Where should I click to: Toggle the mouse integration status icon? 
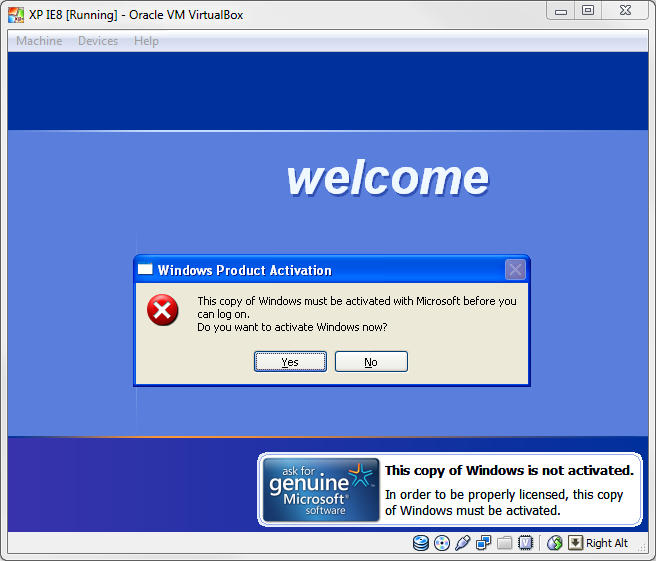(555, 543)
